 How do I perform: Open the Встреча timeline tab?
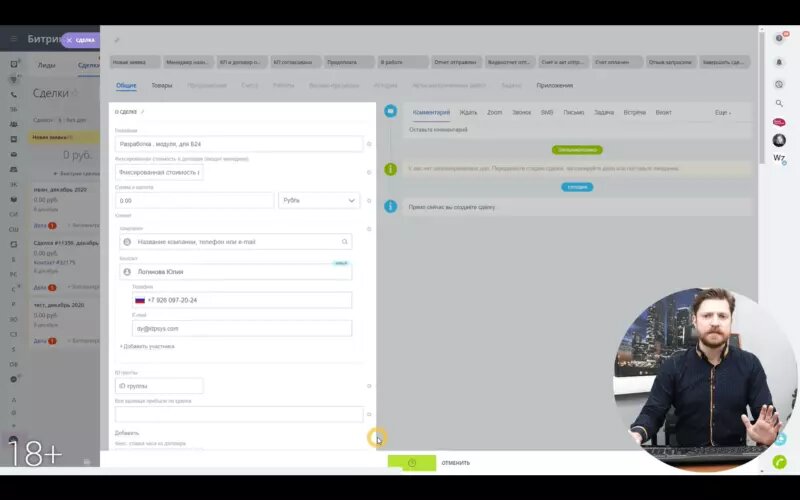pos(634,112)
